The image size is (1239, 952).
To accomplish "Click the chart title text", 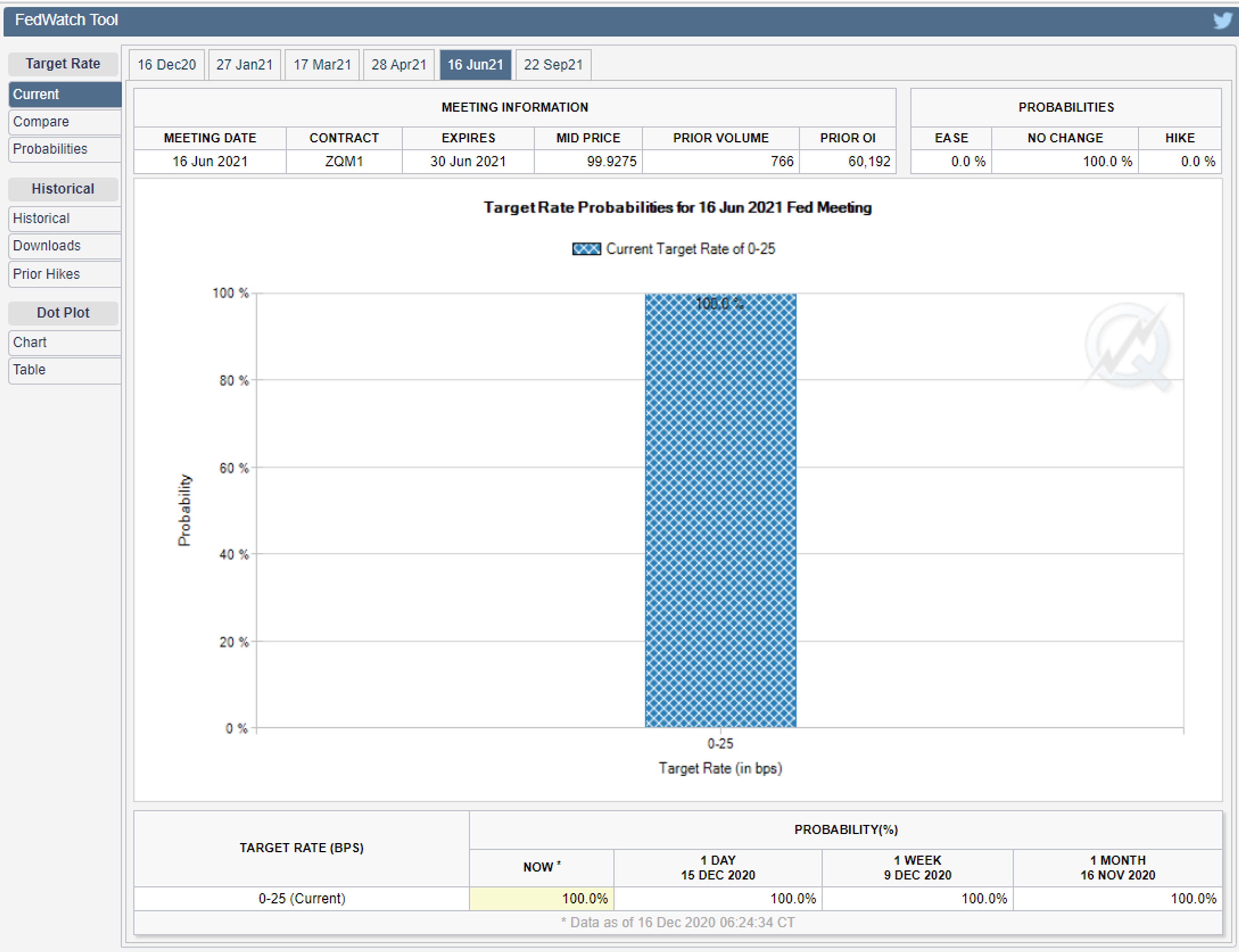I will click(677, 208).
